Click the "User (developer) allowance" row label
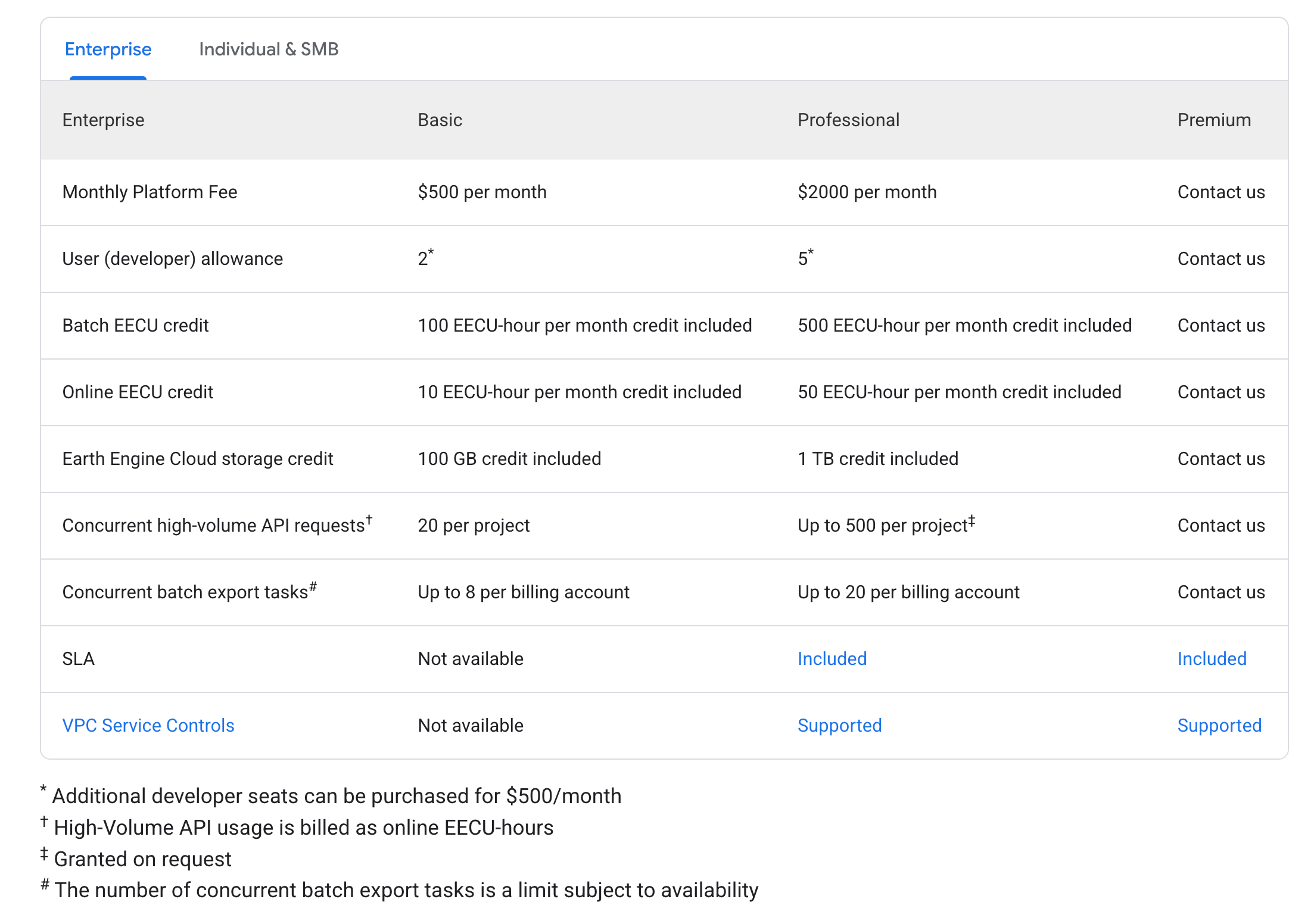Viewport: 1314px width, 924px height. 173,258
